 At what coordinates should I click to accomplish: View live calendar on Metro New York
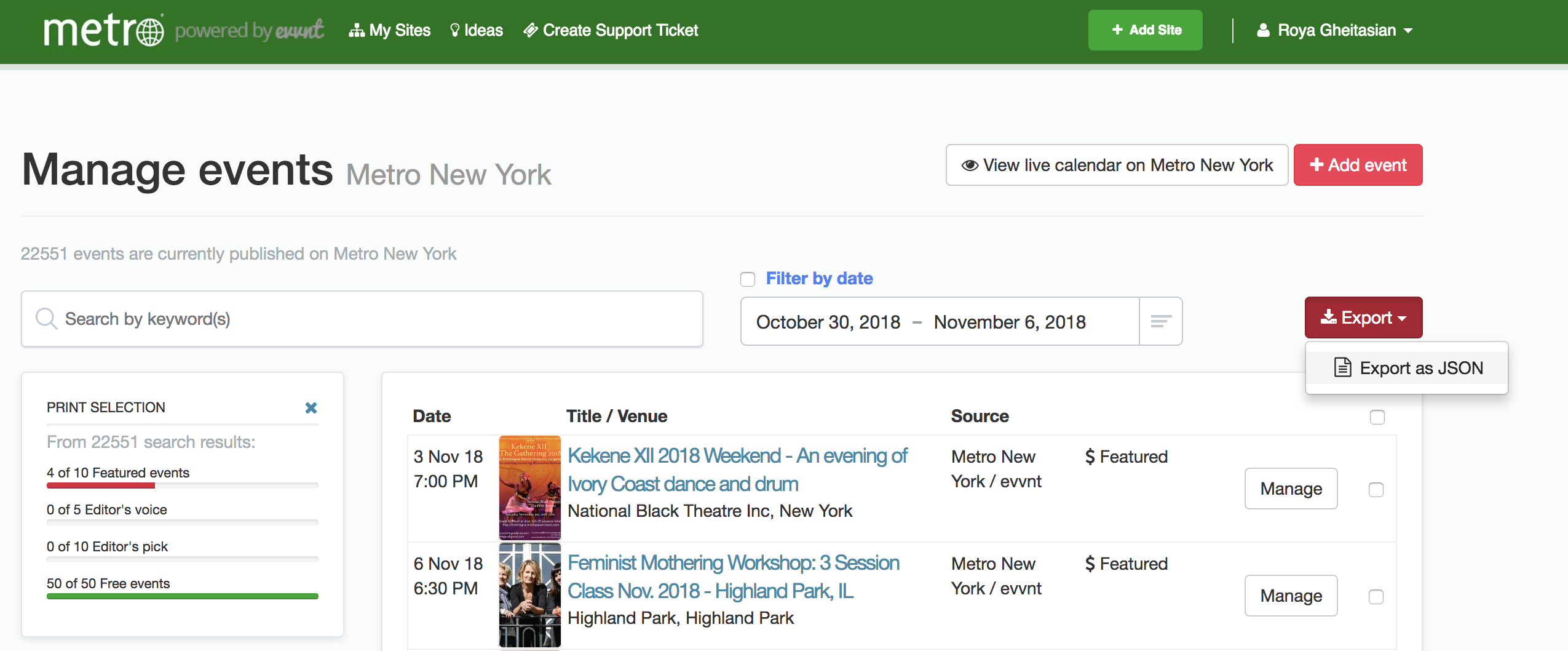(1117, 165)
